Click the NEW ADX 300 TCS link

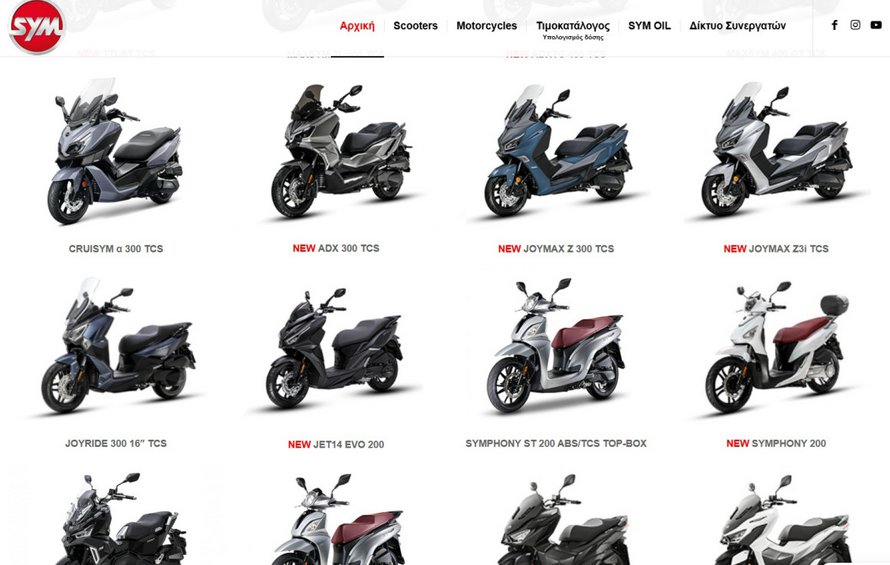coord(336,248)
